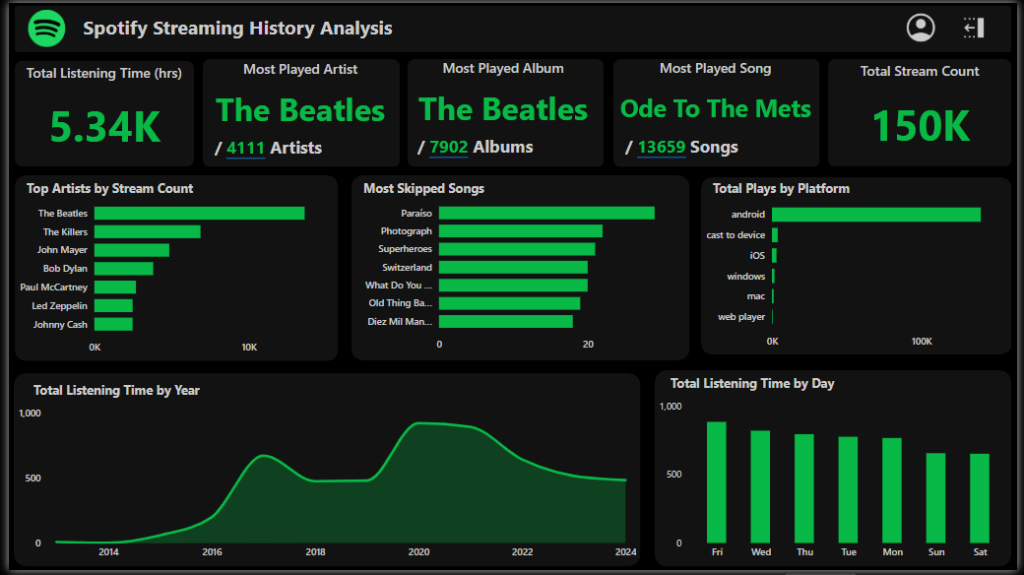Click the 5.34K total listening time value
This screenshot has height=575, width=1024.
(105, 127)
